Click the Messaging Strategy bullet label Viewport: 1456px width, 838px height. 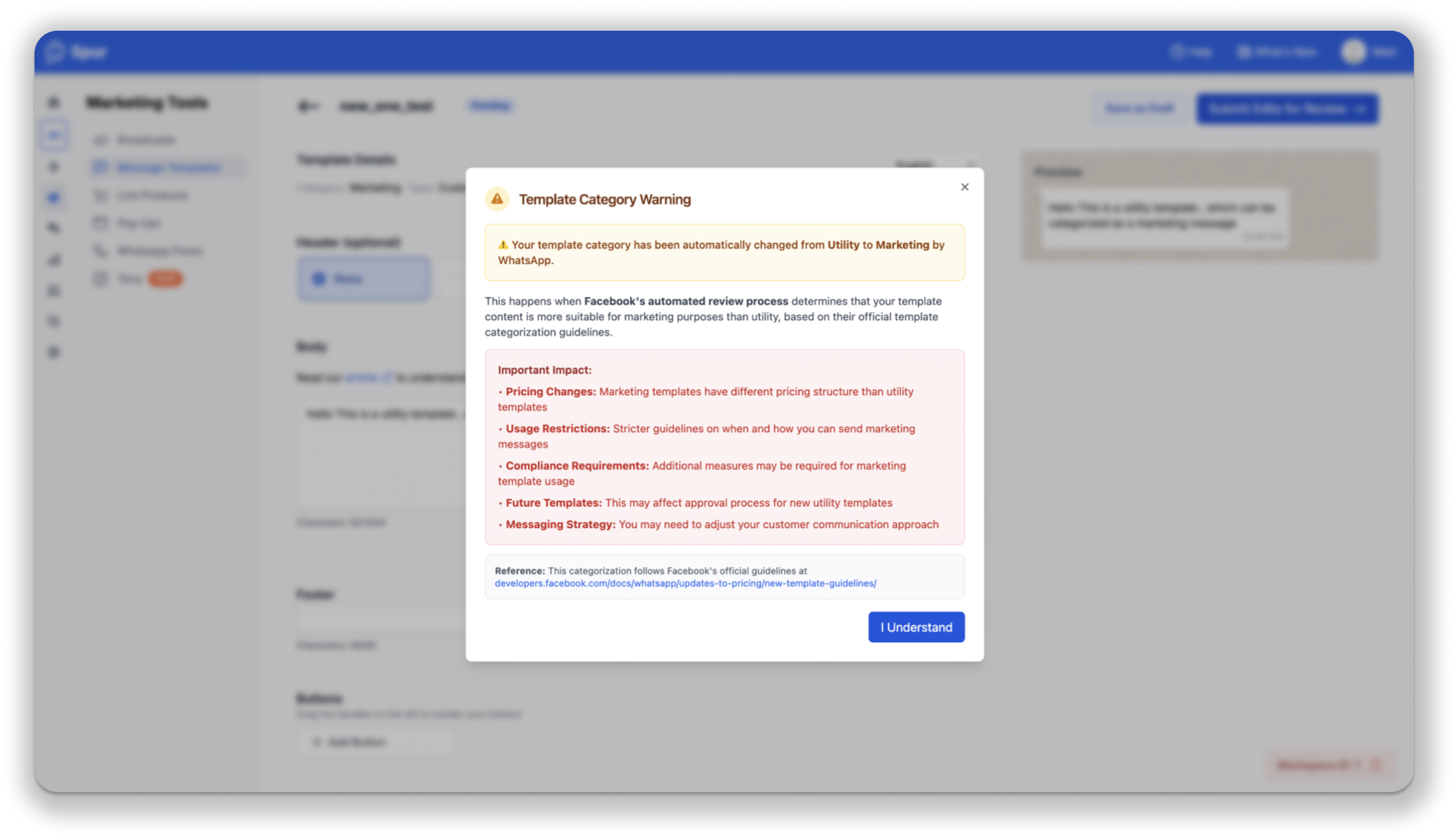(561, 524)
